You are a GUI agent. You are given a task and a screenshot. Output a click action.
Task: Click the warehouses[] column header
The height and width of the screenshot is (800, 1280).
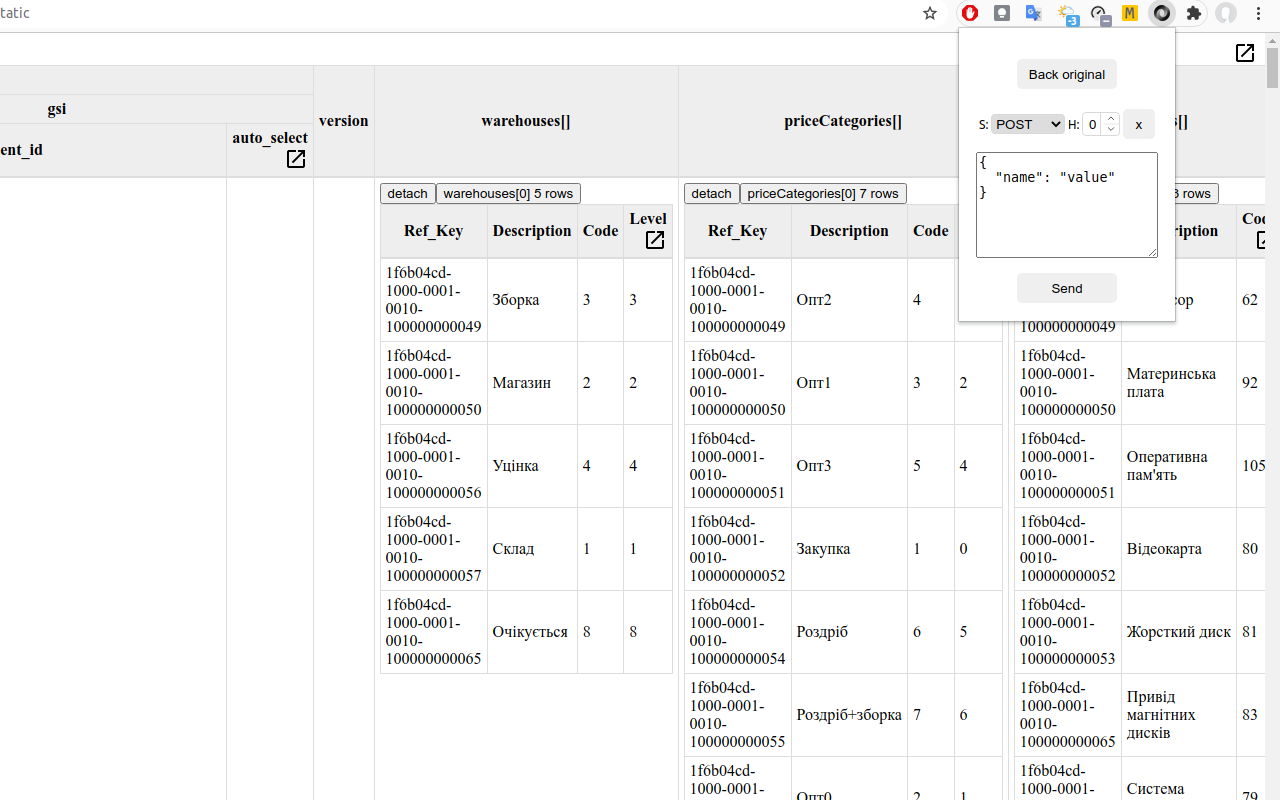pyautogui.click(x=526, y=121)
